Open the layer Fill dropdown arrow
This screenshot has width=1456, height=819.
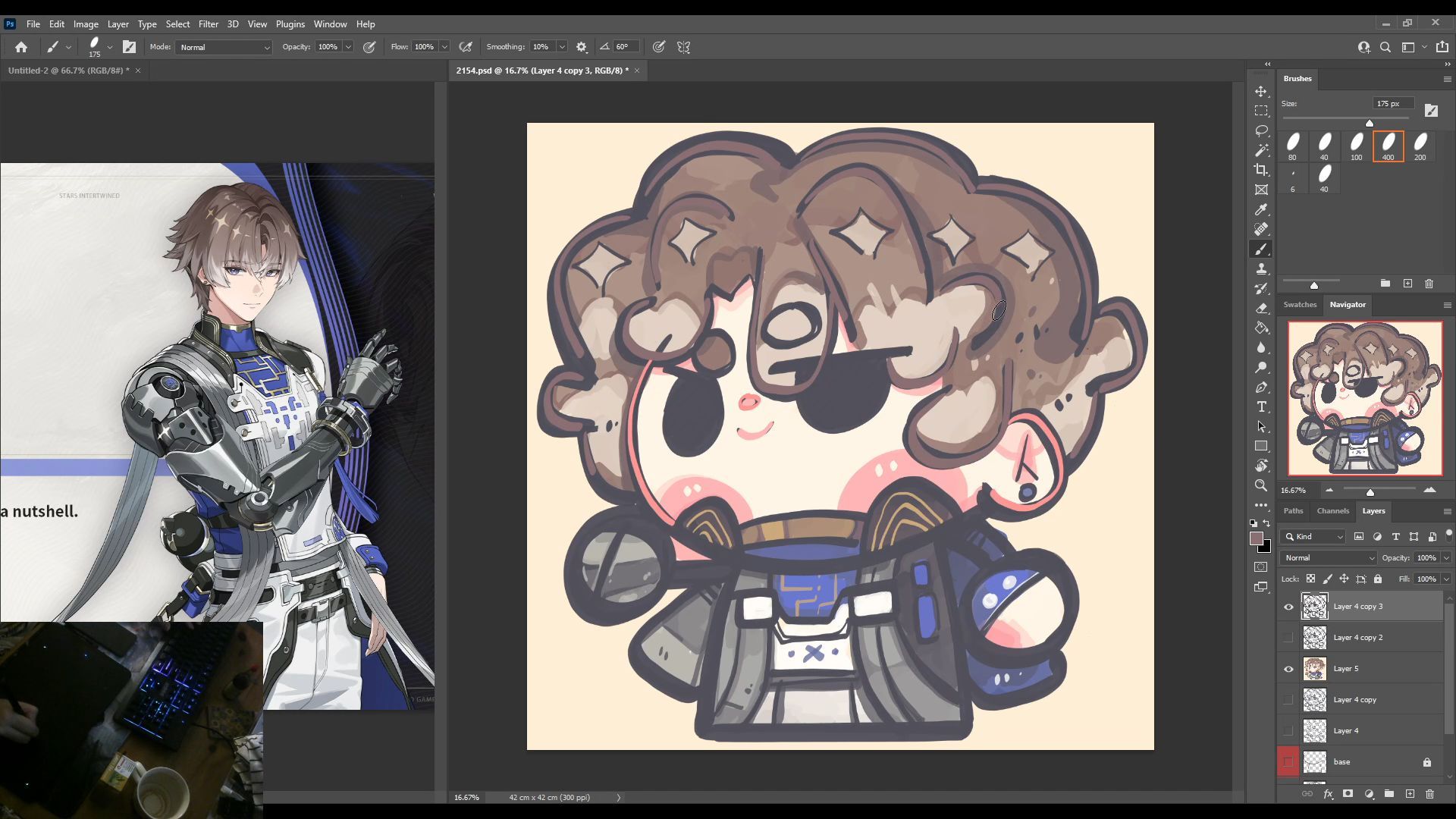coord(1446,579)
